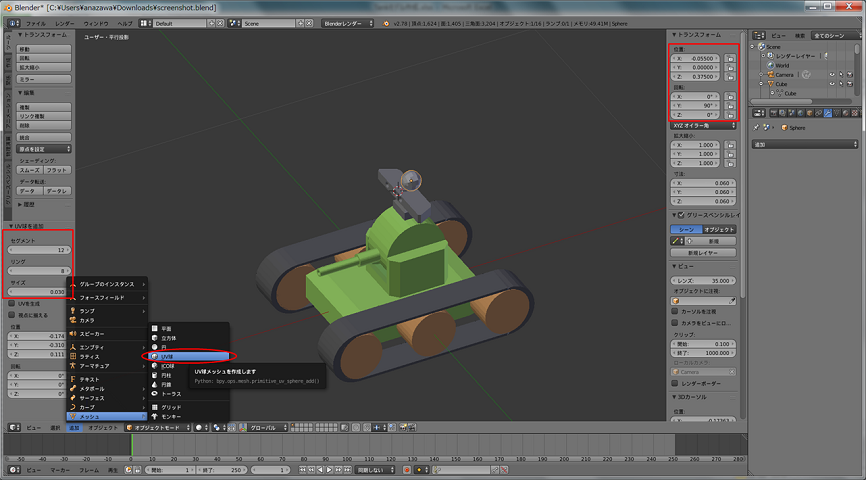Image resolution: width=866 pixels, height=480 pixels.
Task: Select the テキスト (Text) object entry
Action: pos(89,379)
